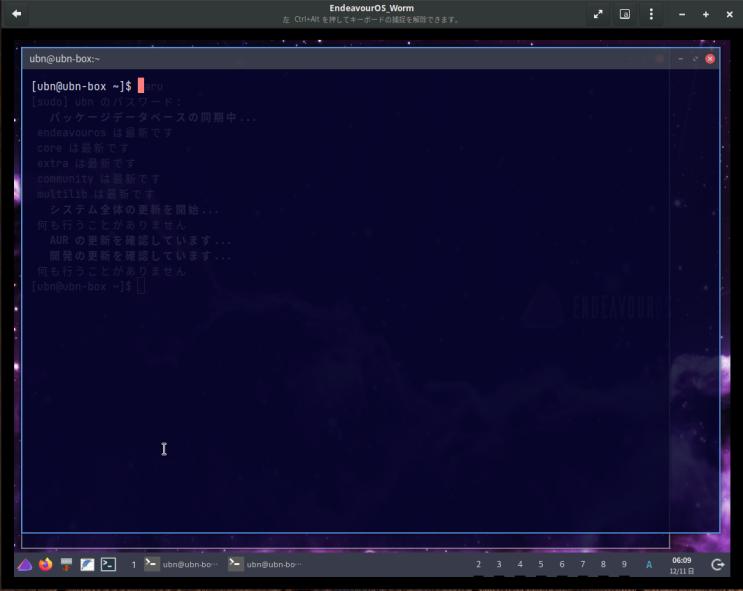Select first ubn@ubn-bo taskbar window

pyautogui.click(x=181, y=564)
